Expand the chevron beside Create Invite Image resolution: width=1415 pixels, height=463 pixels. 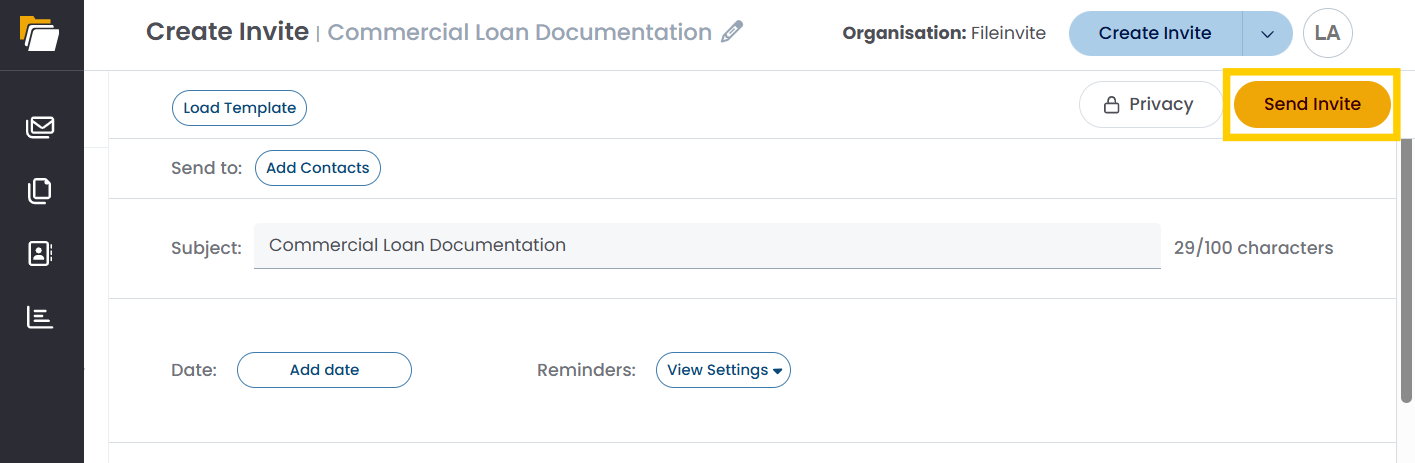[1267, 33]
